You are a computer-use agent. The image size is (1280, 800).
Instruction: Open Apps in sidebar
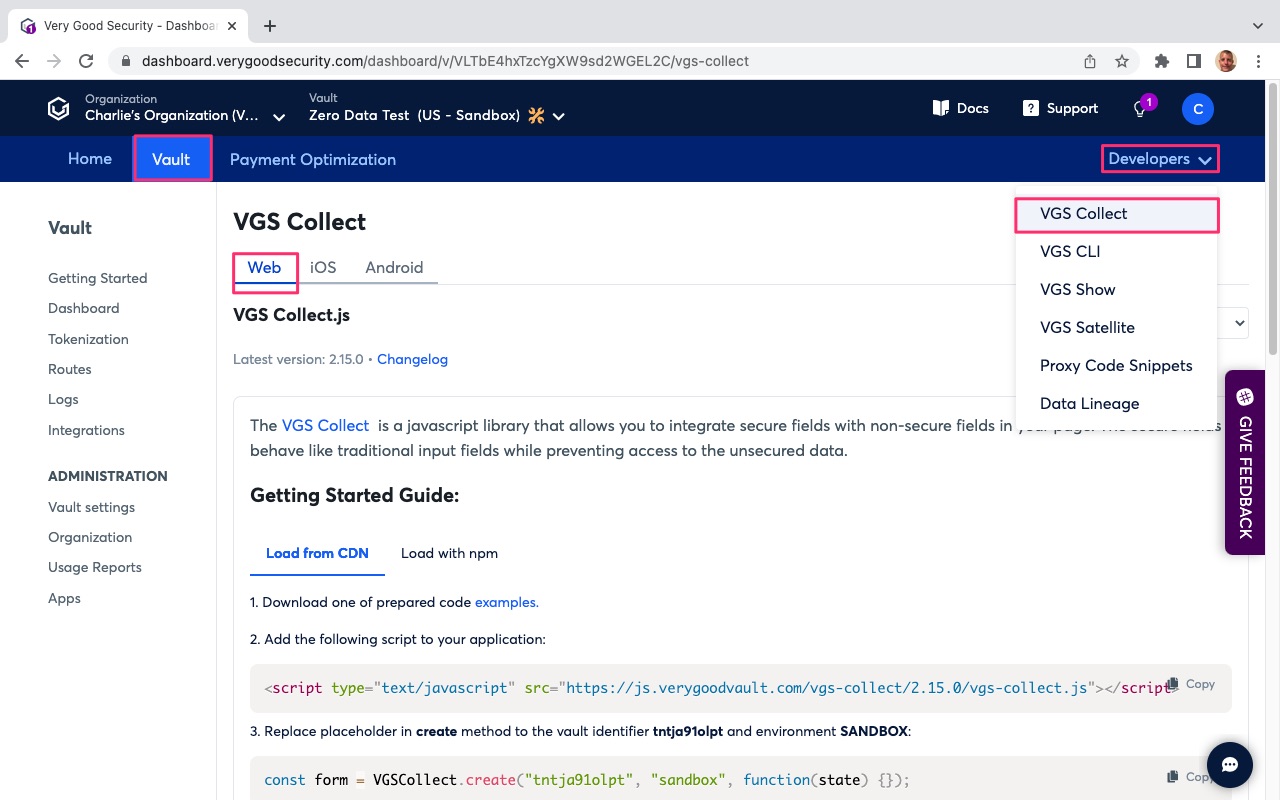[64, 599]
